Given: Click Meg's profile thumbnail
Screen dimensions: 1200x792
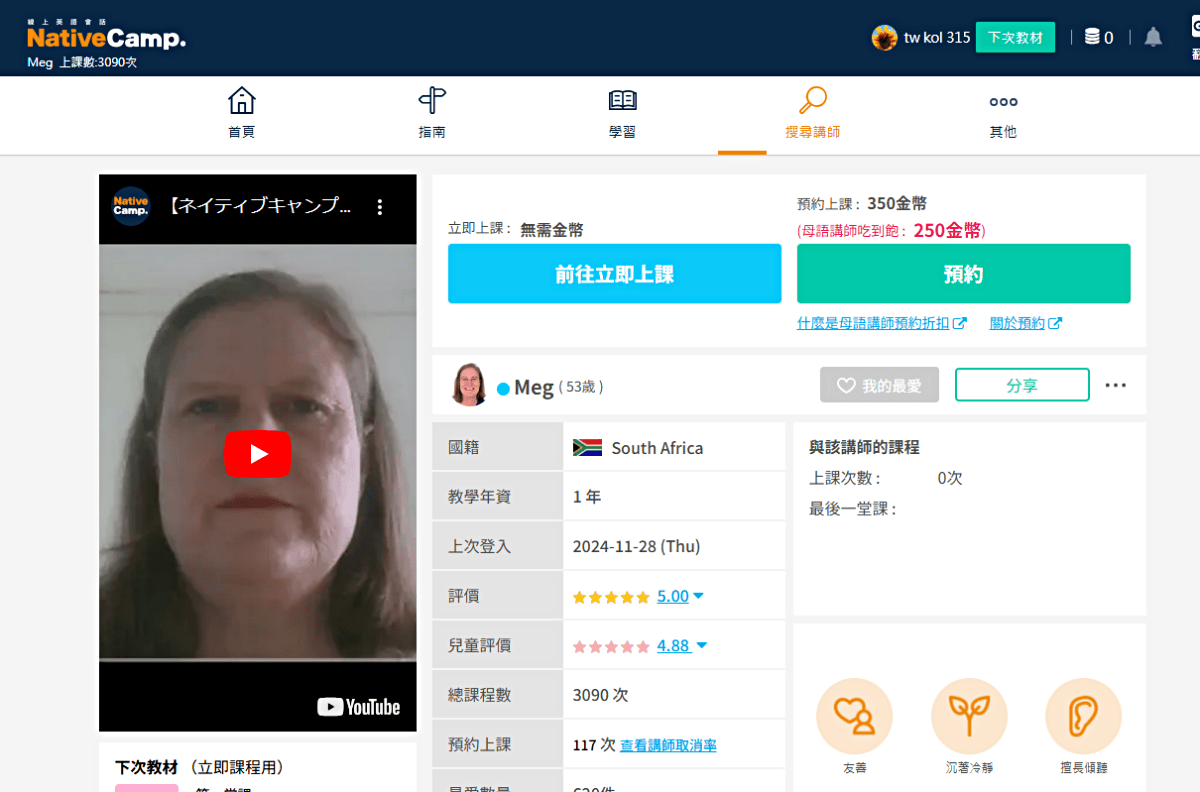Looking at the screenshot, I should [x=469, y=384].
